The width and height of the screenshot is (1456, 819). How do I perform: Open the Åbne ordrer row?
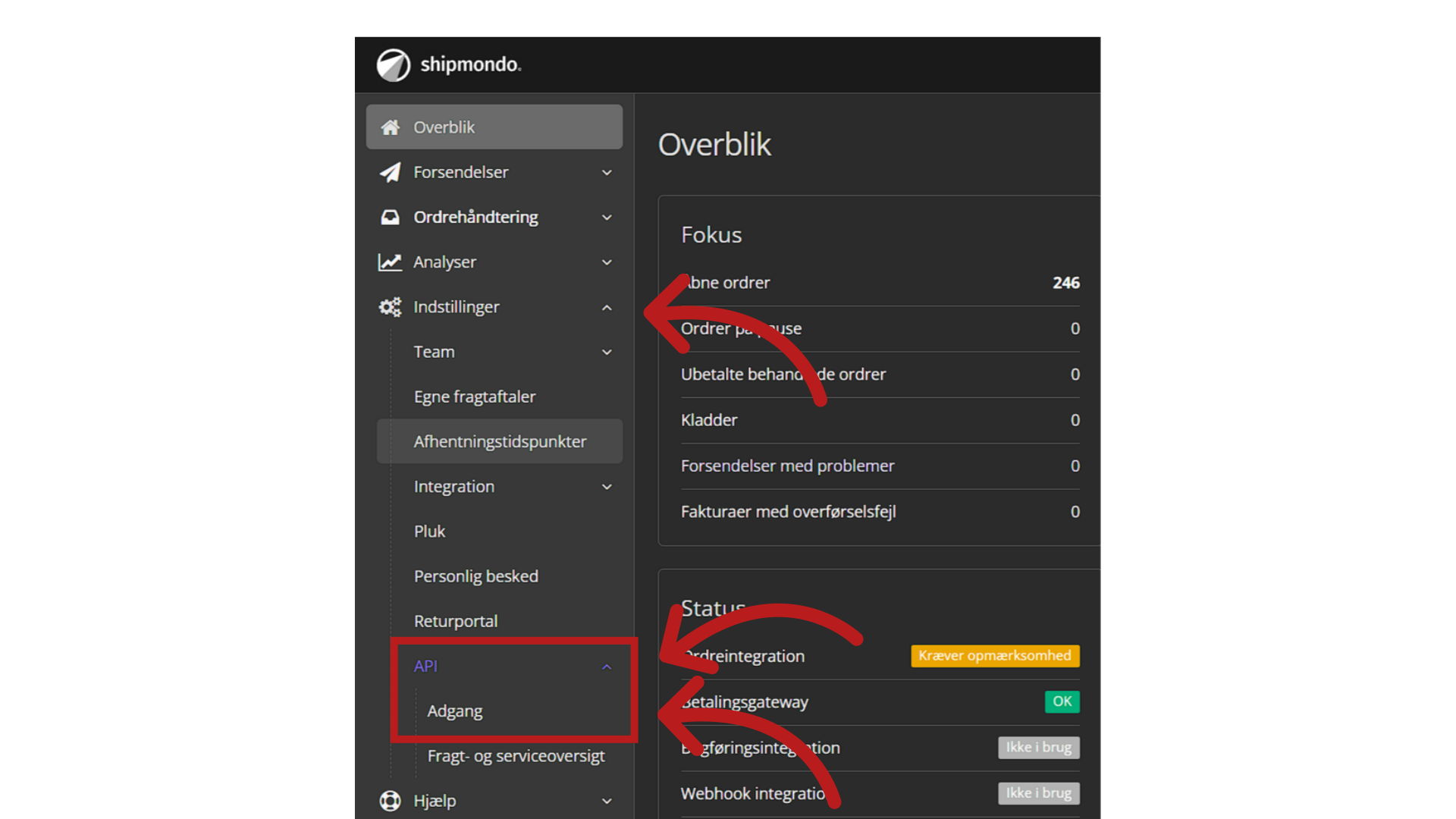(880, 283)
